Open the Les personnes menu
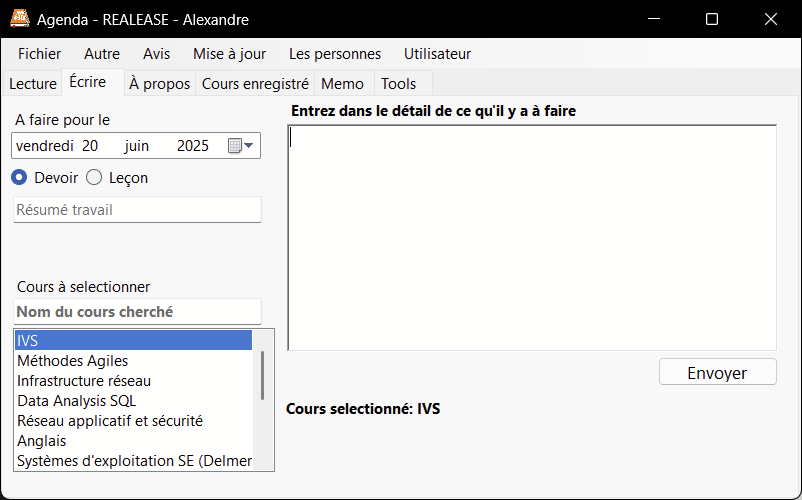The image size is (802, 500). coord(335,54)
